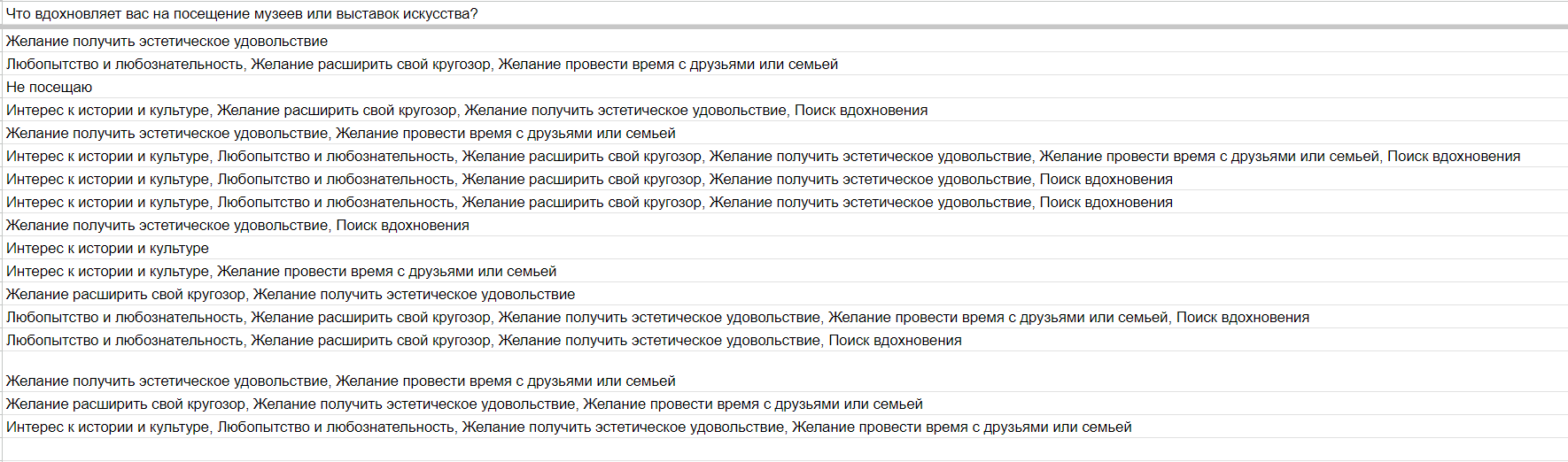Select the header cell about museum inspiration

click(x=784, y=13)
